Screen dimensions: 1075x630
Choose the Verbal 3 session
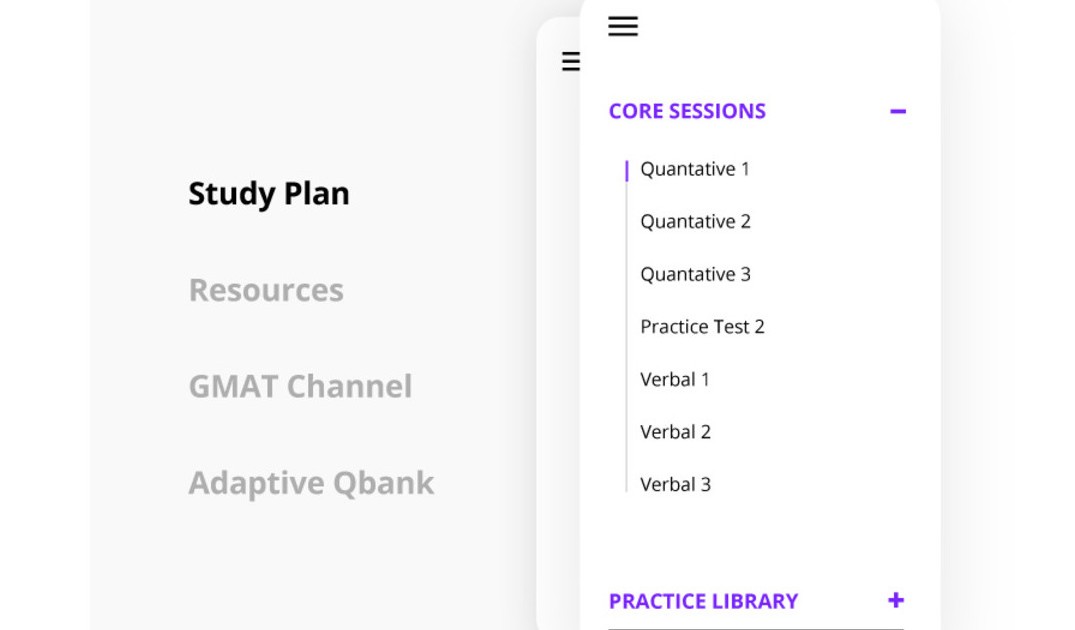pos(675,484)
